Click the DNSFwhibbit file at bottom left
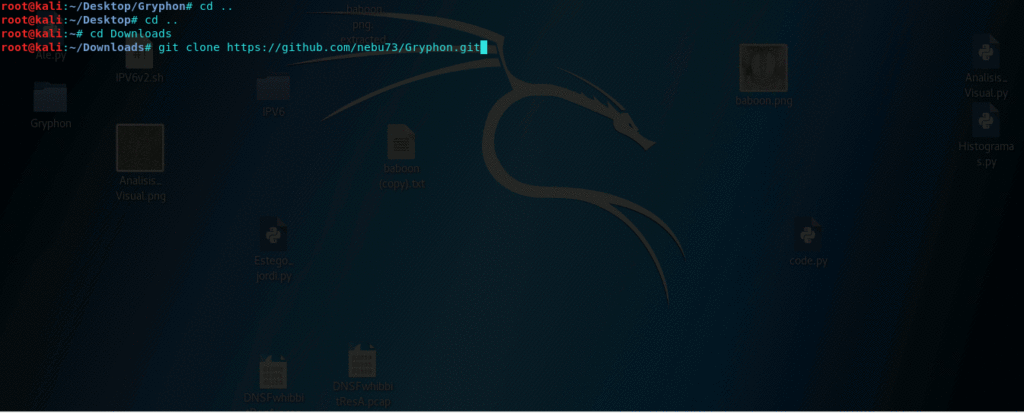The image size is (1024, 413). click(273, 374)
